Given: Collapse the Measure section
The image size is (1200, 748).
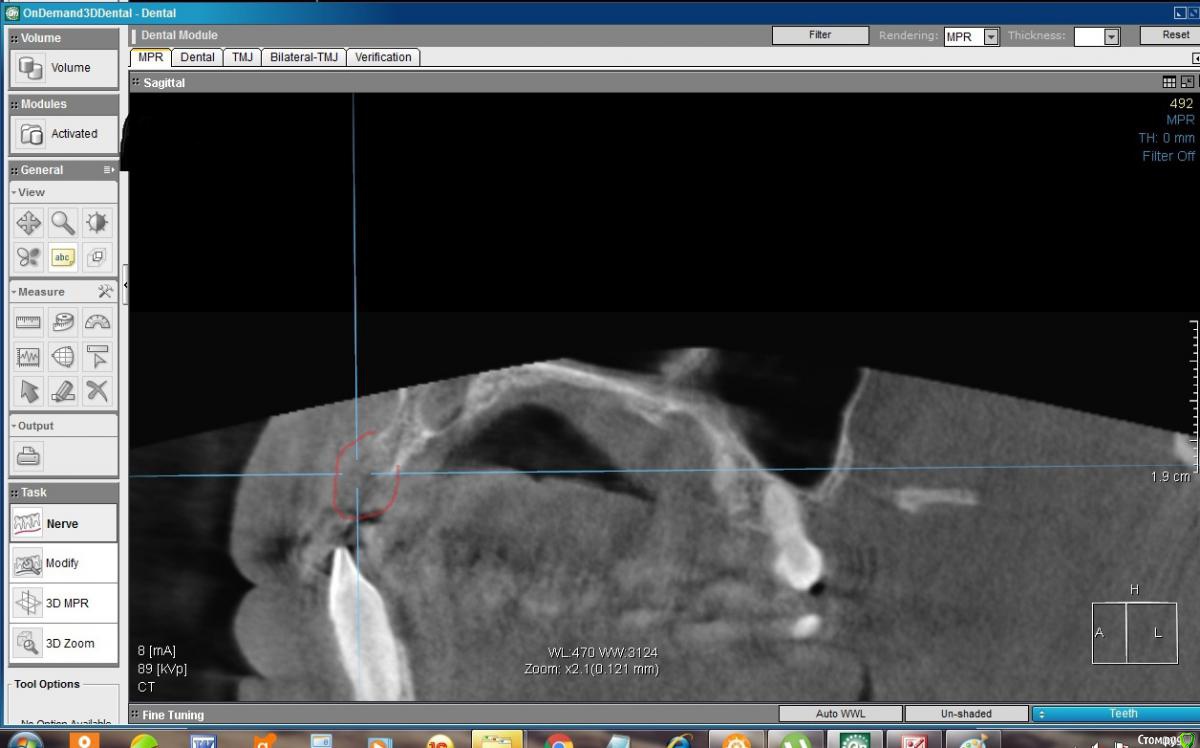Looking at the screenshot, I should pyautogui.click(x=14, y=292).
